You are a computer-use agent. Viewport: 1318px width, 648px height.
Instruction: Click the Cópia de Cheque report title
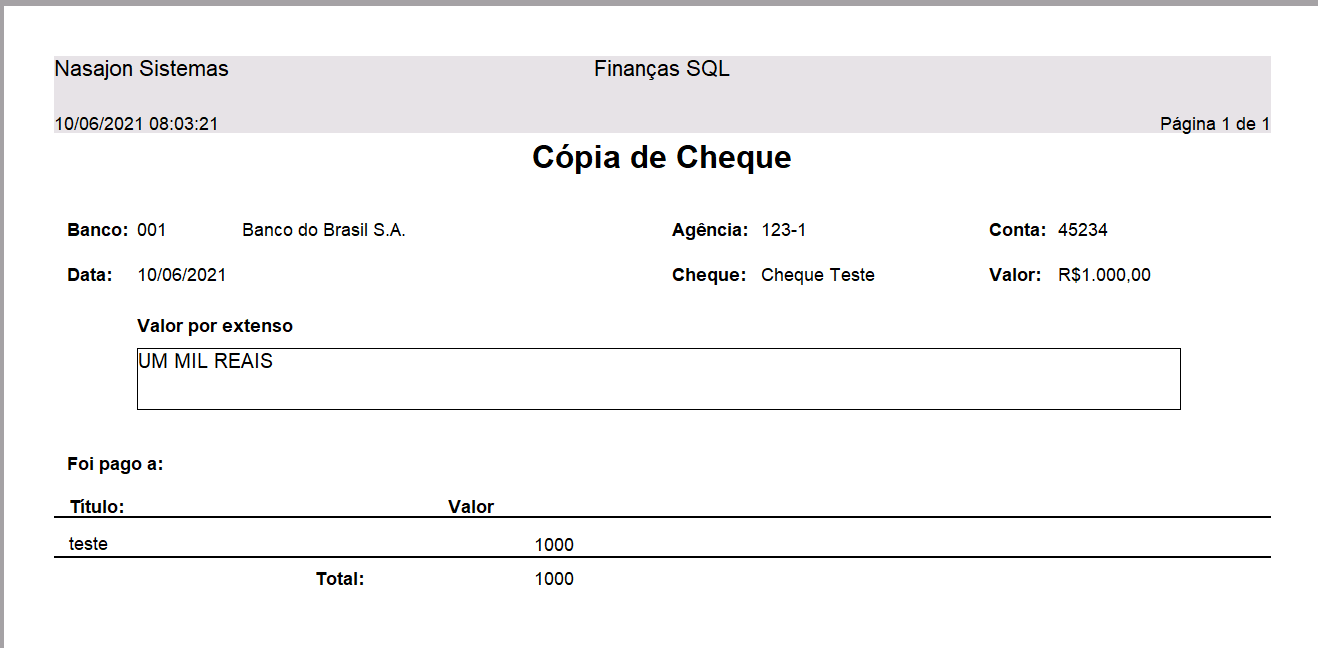(661, 158)
